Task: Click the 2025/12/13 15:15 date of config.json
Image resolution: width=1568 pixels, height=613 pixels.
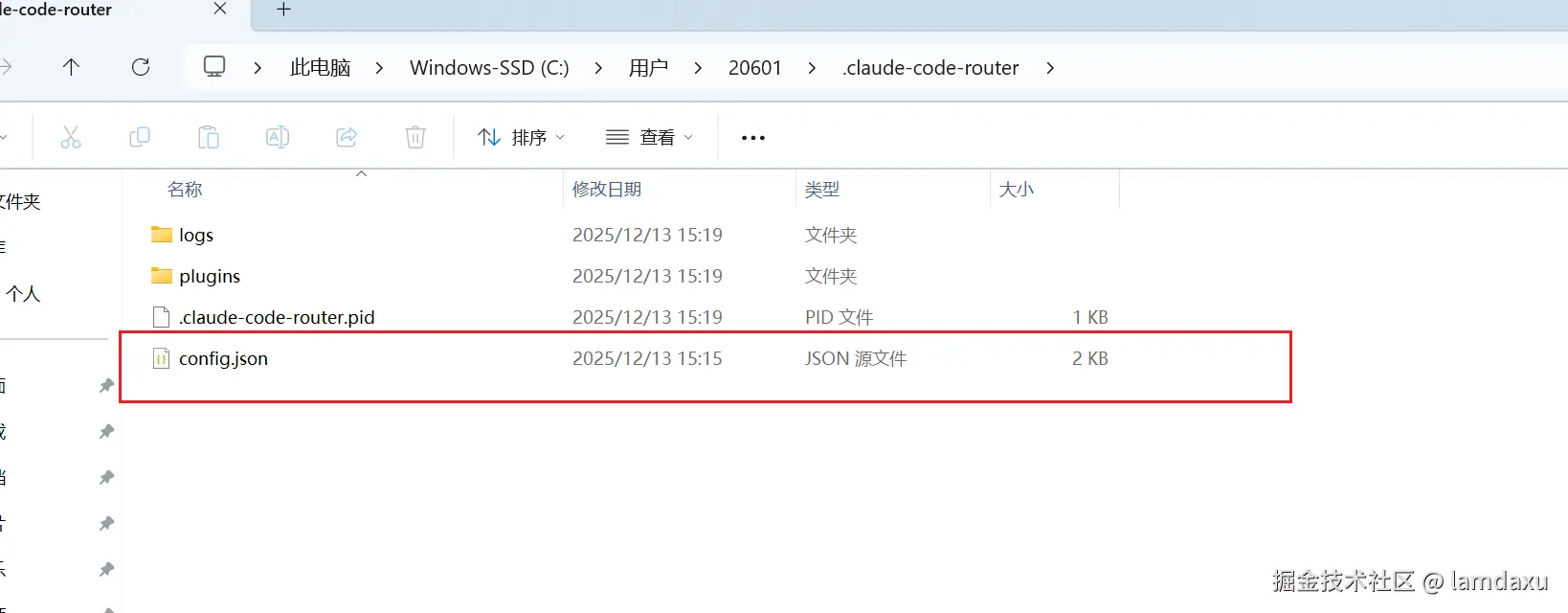Action: pyautogui.click(x=647, y=358)
